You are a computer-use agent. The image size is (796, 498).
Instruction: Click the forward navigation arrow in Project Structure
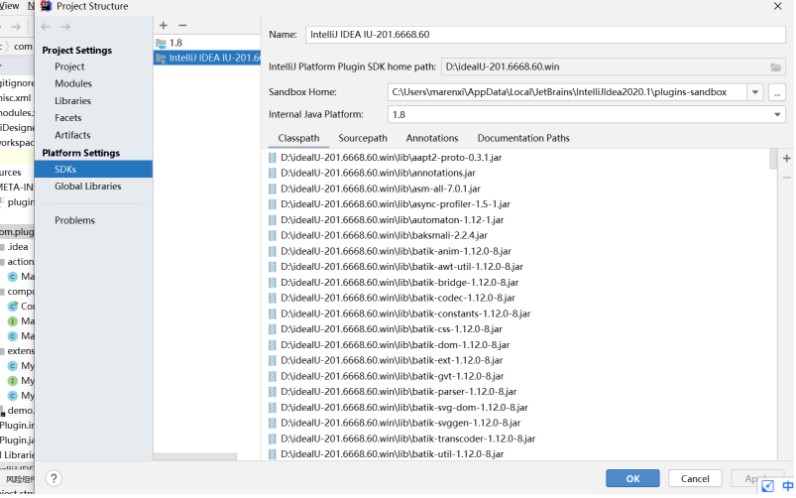coord(65,27)
